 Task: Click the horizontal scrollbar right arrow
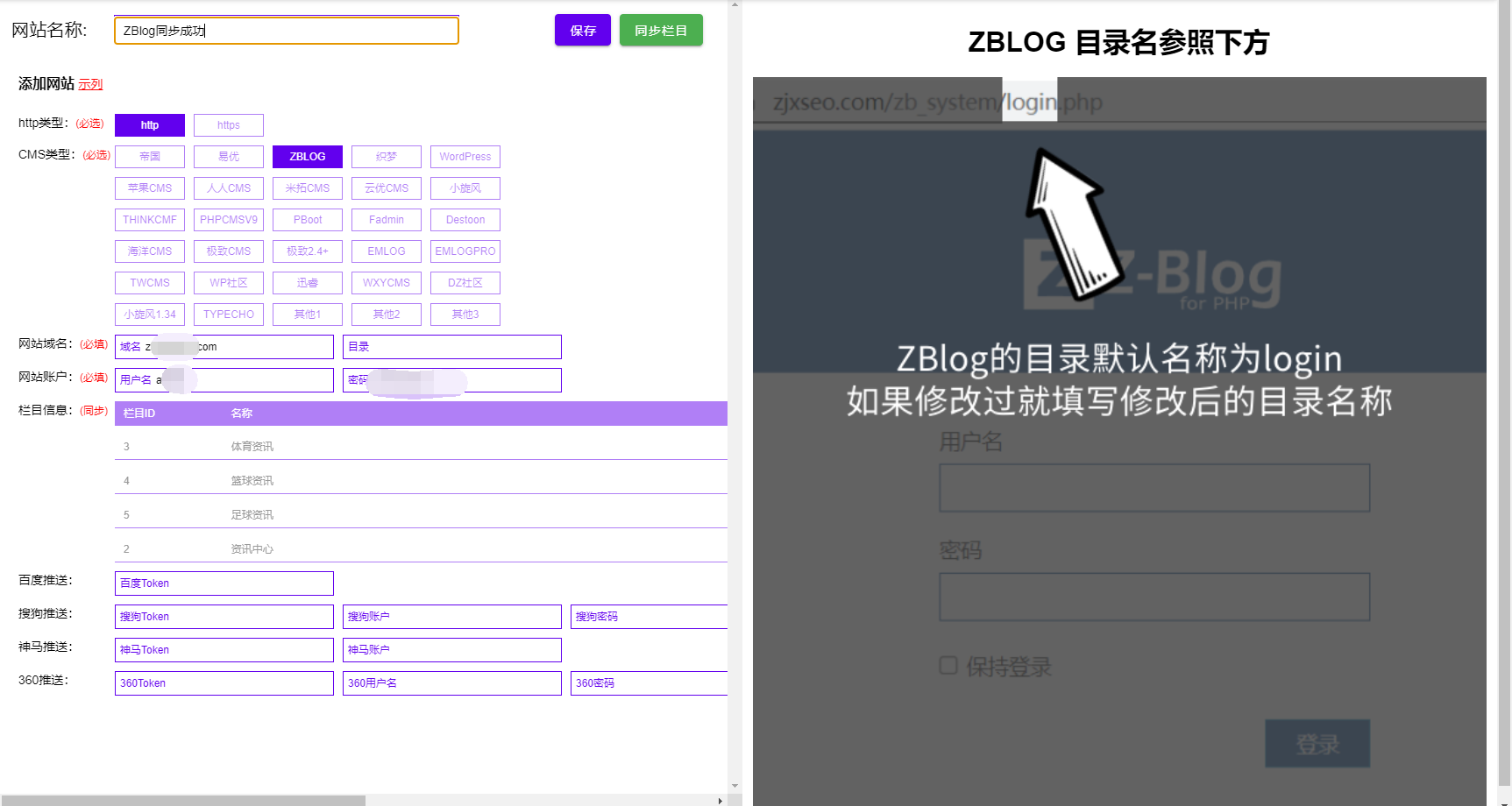coord(721,800)
